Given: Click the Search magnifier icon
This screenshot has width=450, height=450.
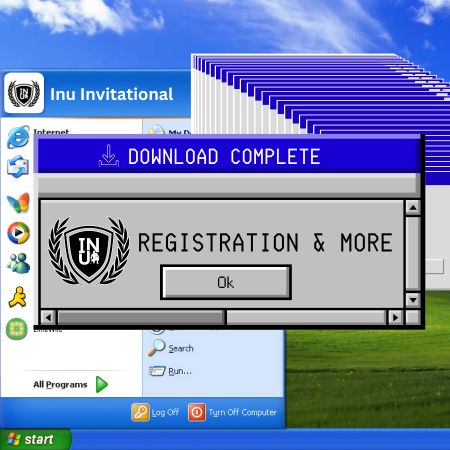Looking at the screenshot, I should [156, 348].
